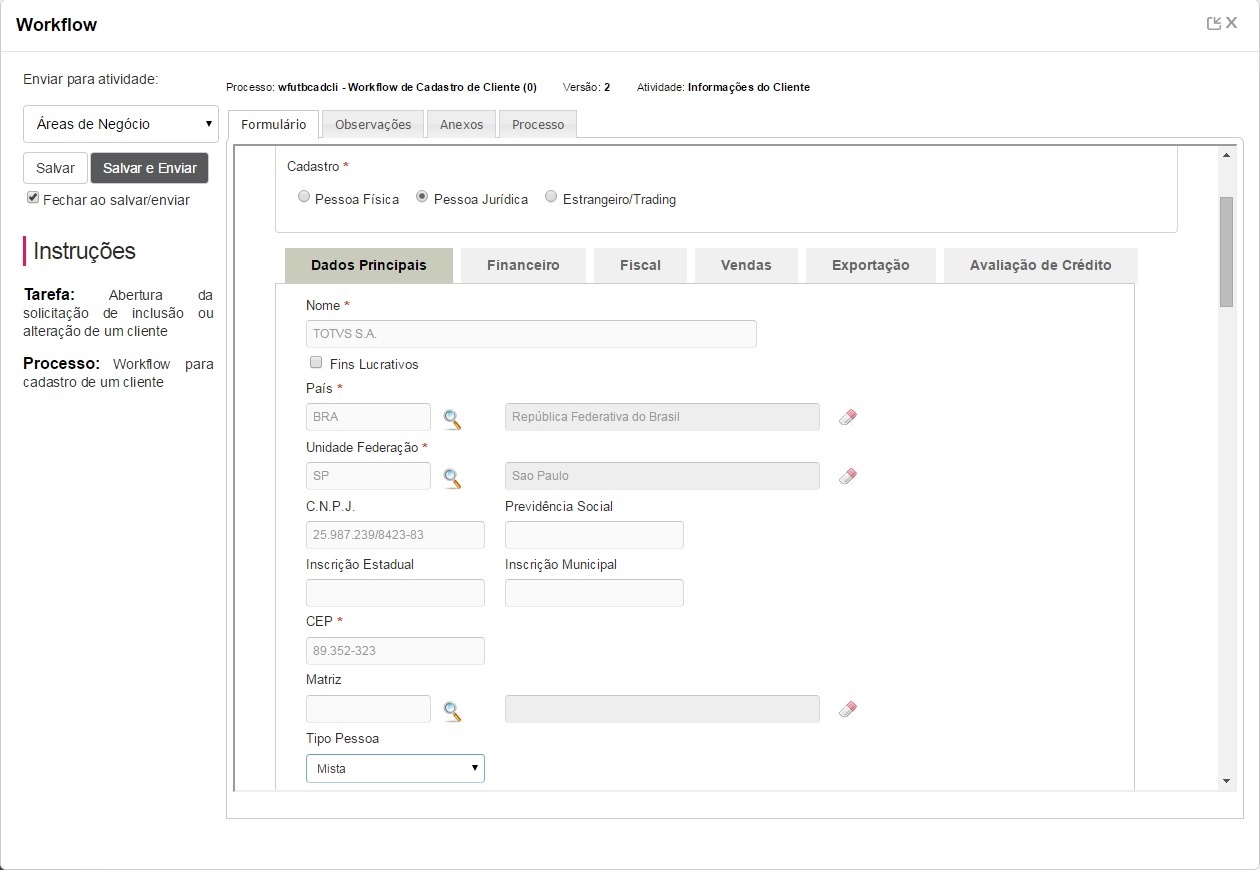Select the Pessoa Física radio option
The image size is (1260, 870).
pos(304,198)
